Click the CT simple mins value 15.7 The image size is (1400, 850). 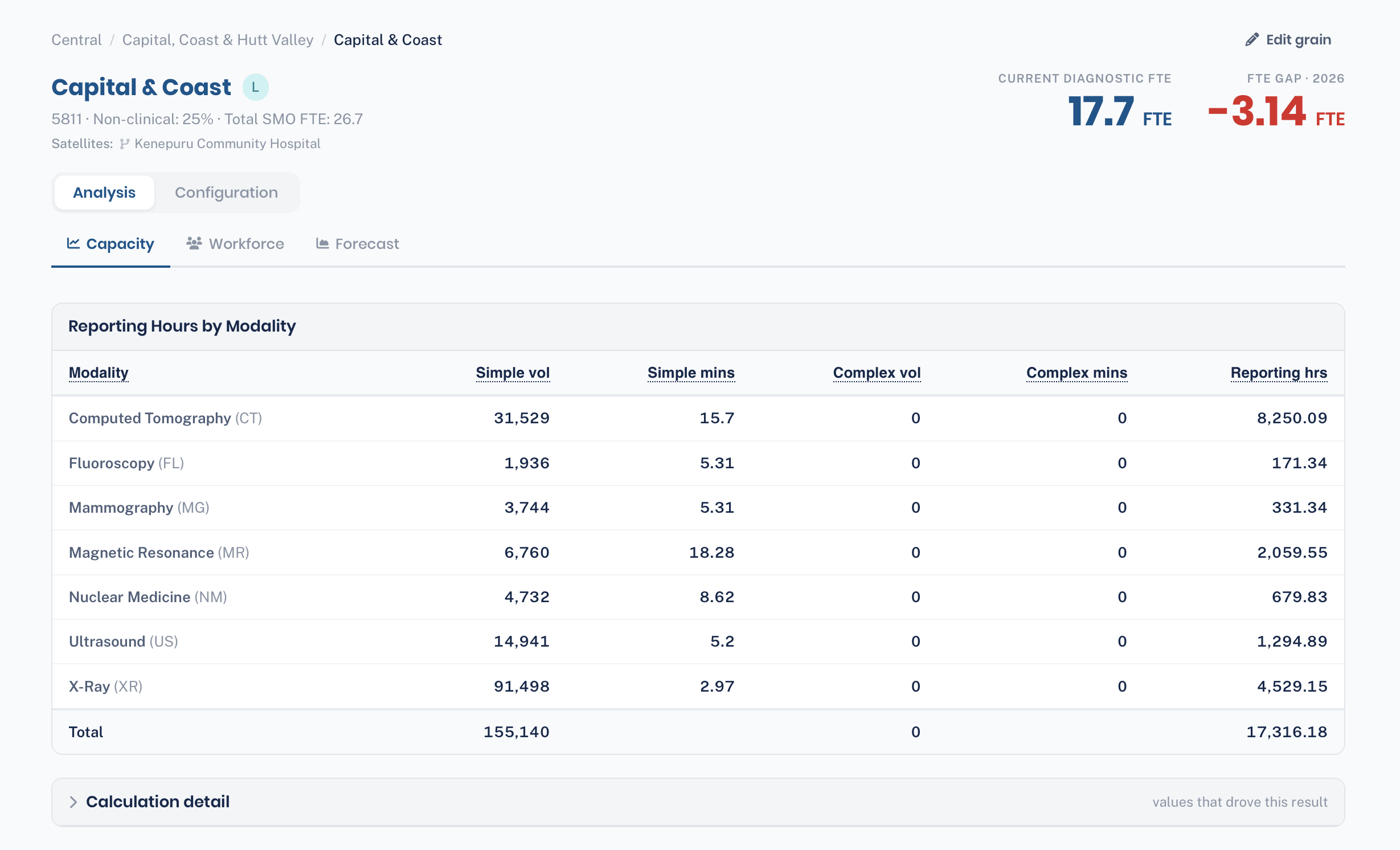717,418
